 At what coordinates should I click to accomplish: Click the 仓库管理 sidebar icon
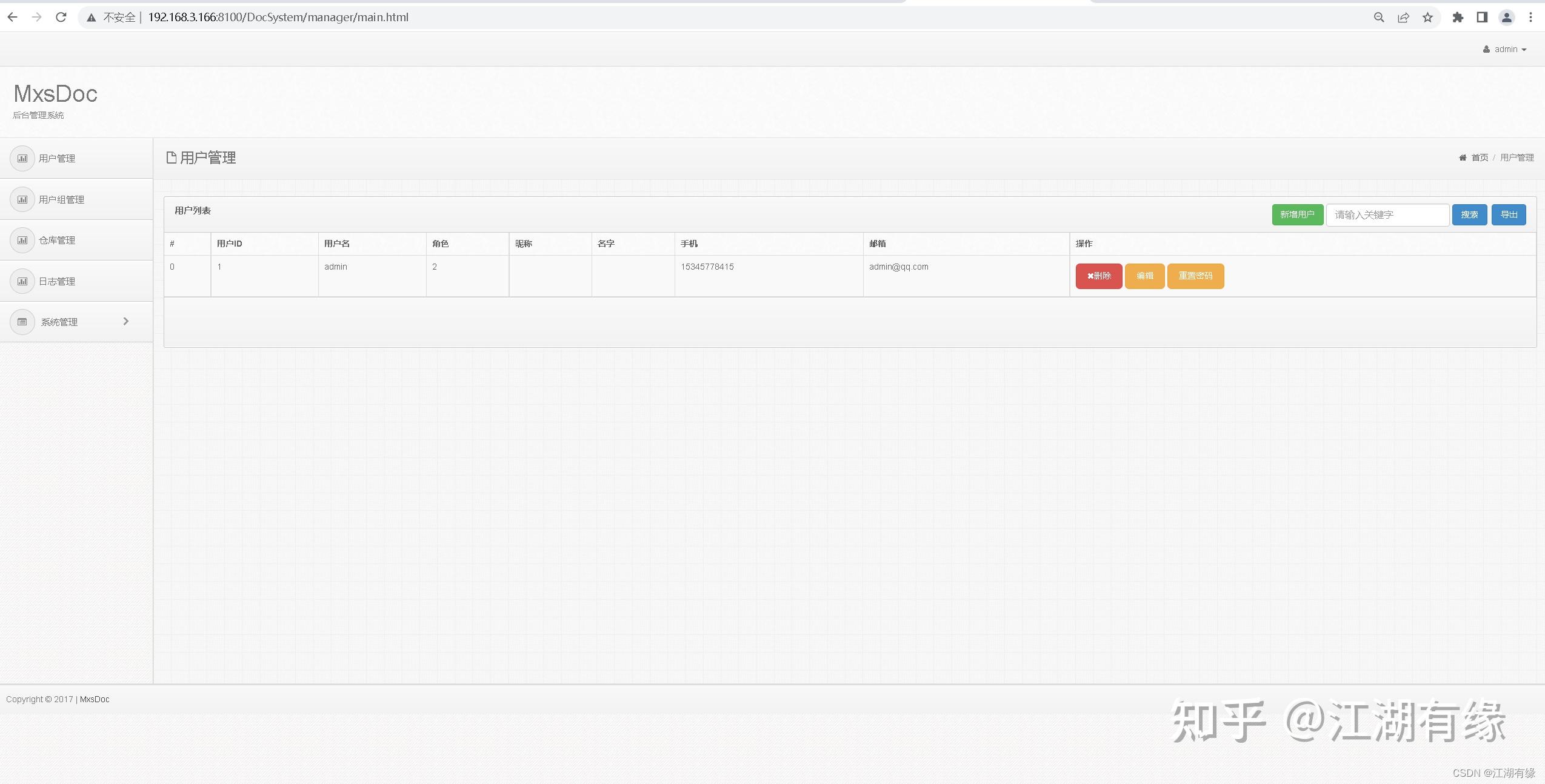point(22,241)
